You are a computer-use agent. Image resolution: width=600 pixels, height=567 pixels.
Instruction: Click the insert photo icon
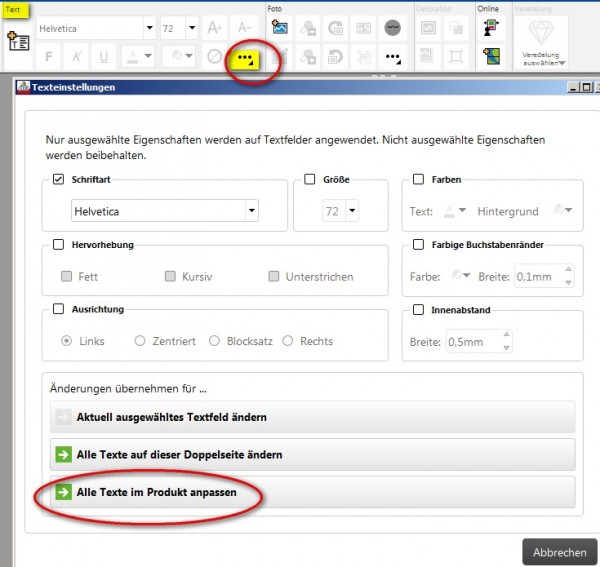tap(280, 28)
